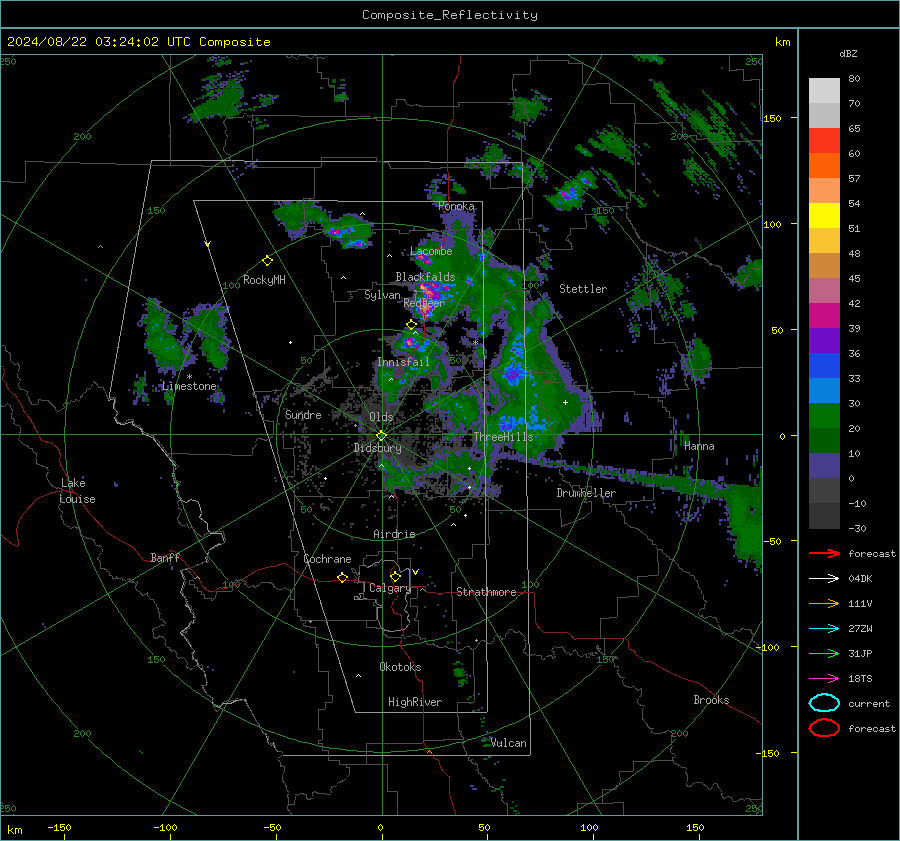Click the yellow diamond marker beside RockyMH
This screenshot has height=841, width=900.
(267, 261)
